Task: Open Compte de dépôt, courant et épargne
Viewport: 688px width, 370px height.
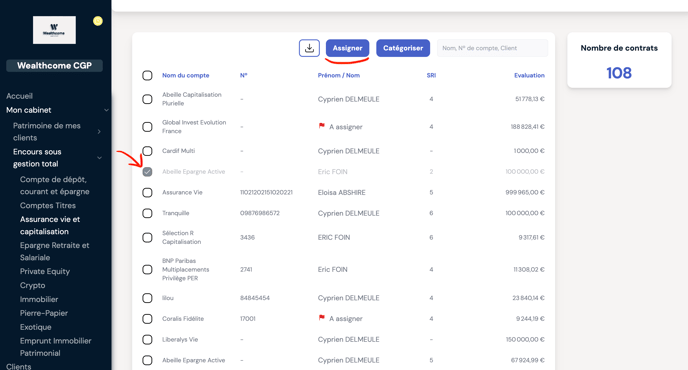Action: 54,186
